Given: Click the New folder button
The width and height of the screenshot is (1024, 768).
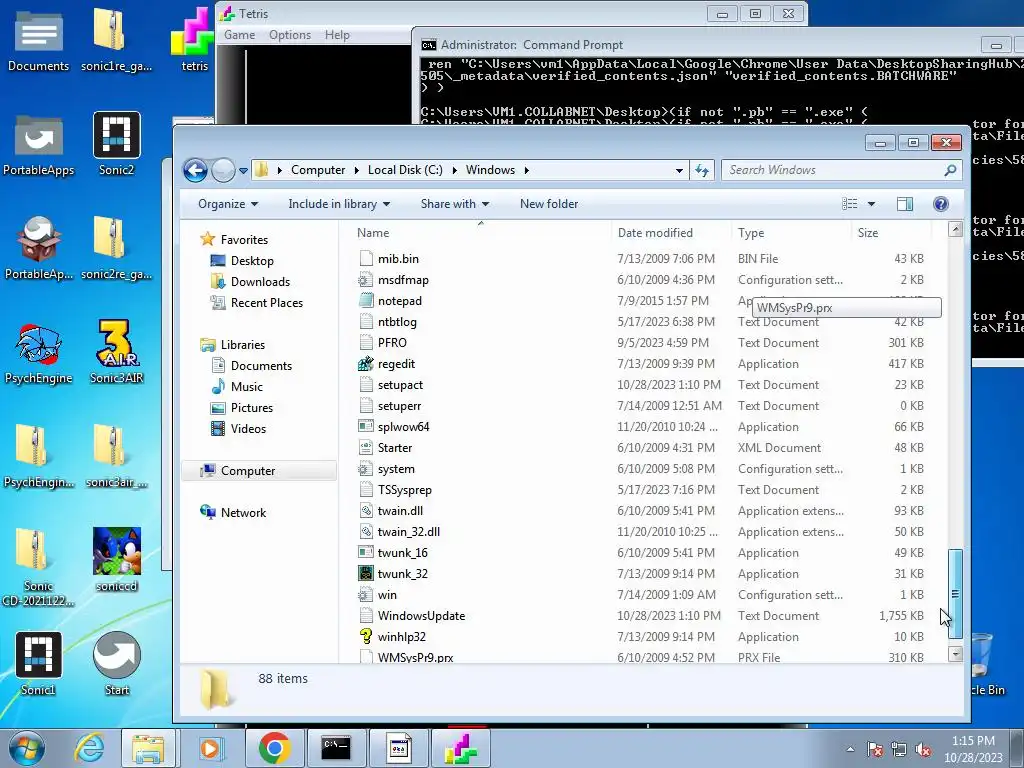Looking at the screenshot, I should [549, 204].
